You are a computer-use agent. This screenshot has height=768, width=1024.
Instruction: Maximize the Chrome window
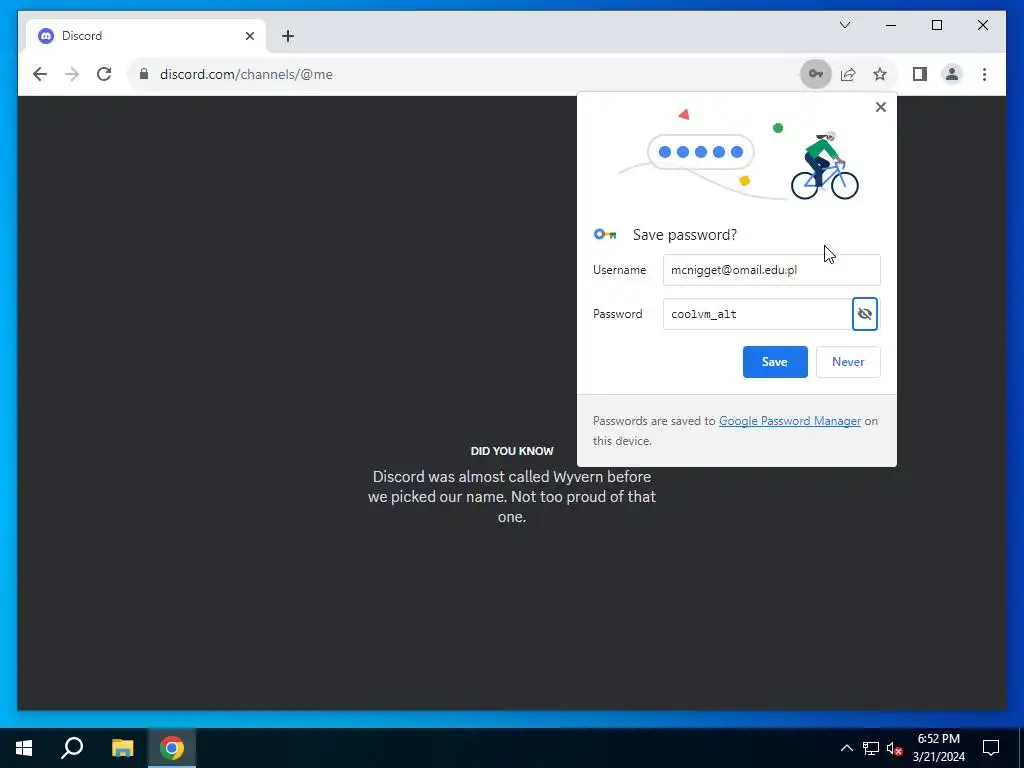pos(936,25)
